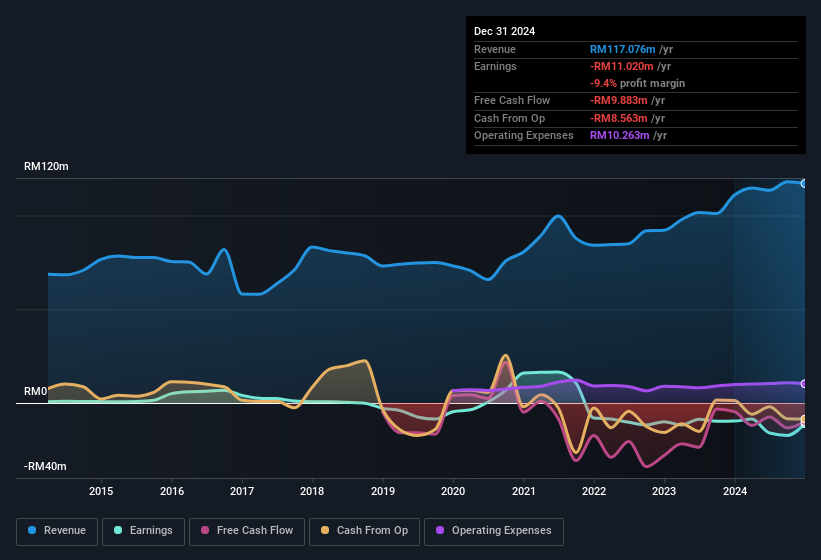Click the RM120m y-axis label

[x=46, y=167]
